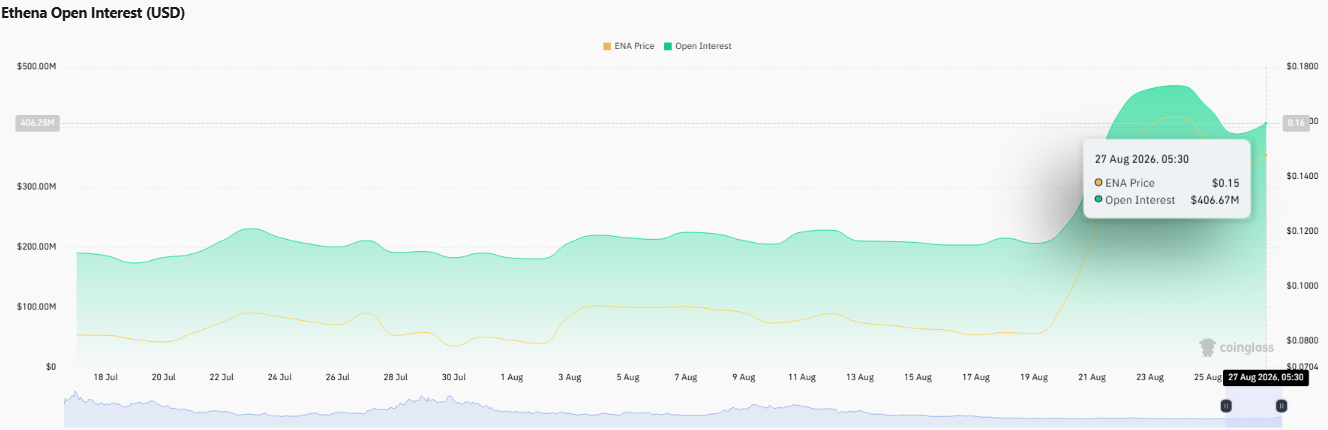Click the left range slider handle

tap(1226, 406)
